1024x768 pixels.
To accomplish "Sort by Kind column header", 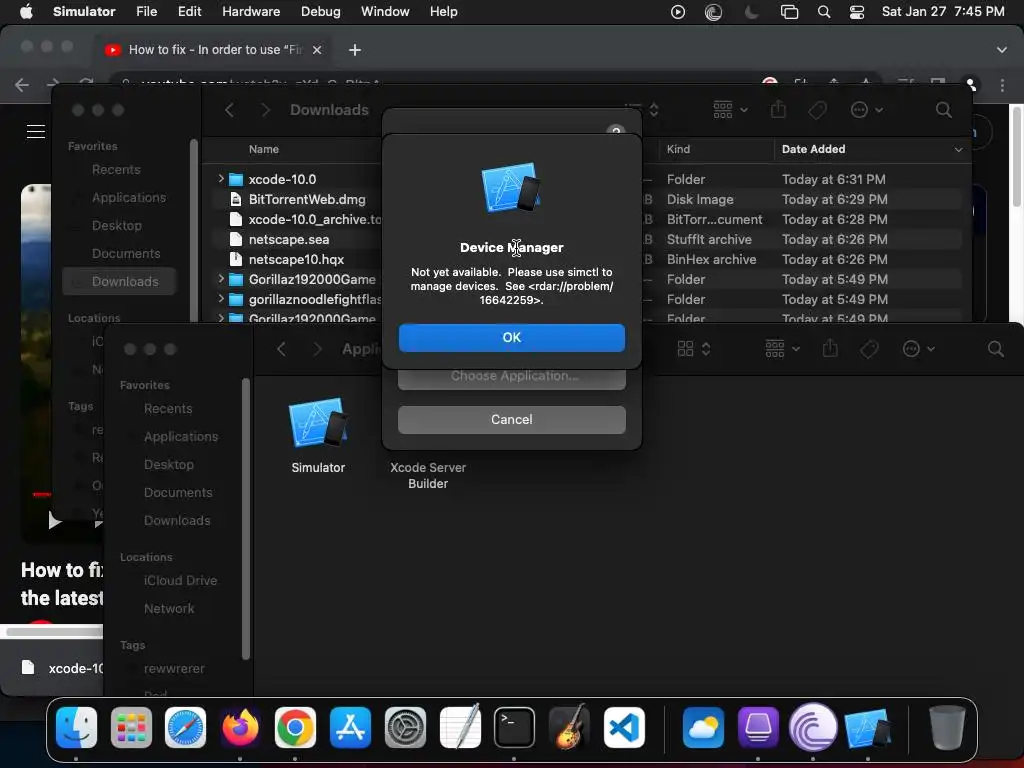I will (678, 149).
